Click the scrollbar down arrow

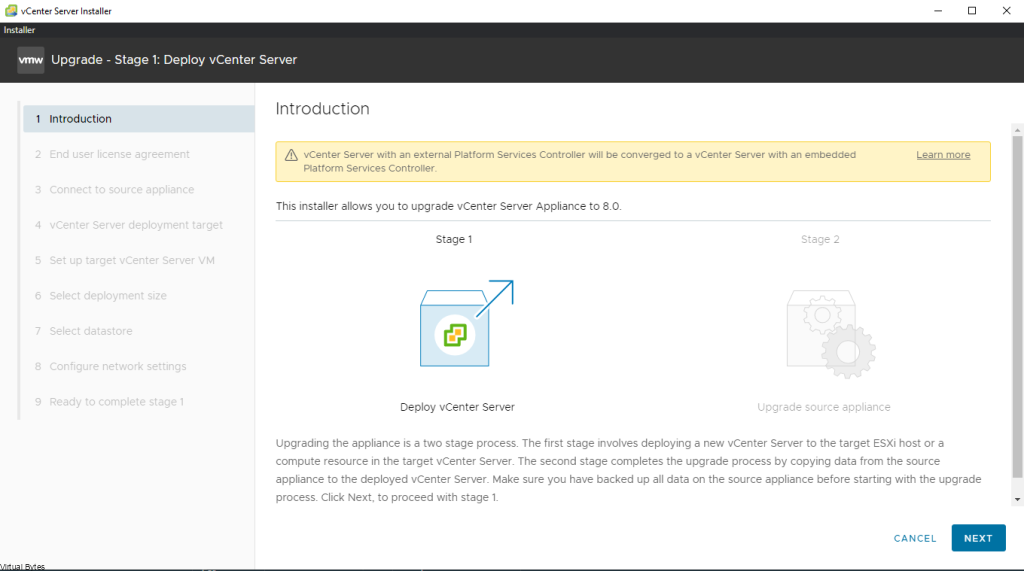click(1017, 500)
